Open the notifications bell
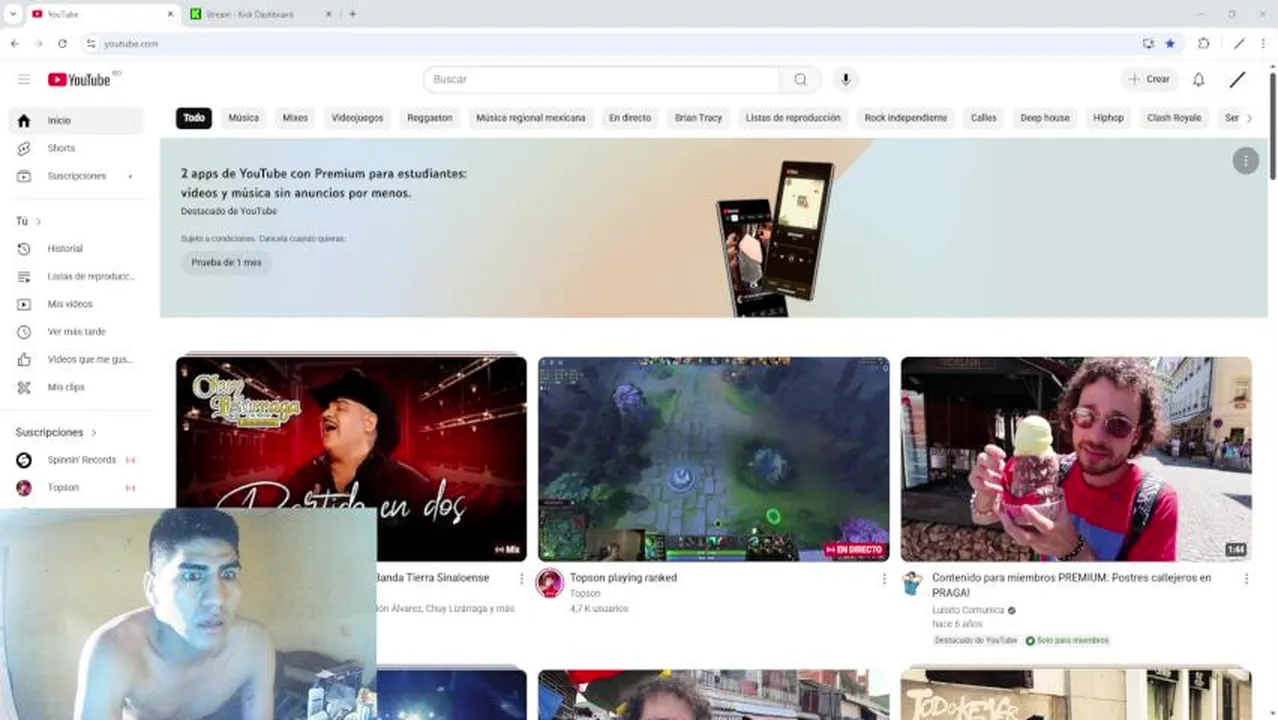 click(1198, 79)
